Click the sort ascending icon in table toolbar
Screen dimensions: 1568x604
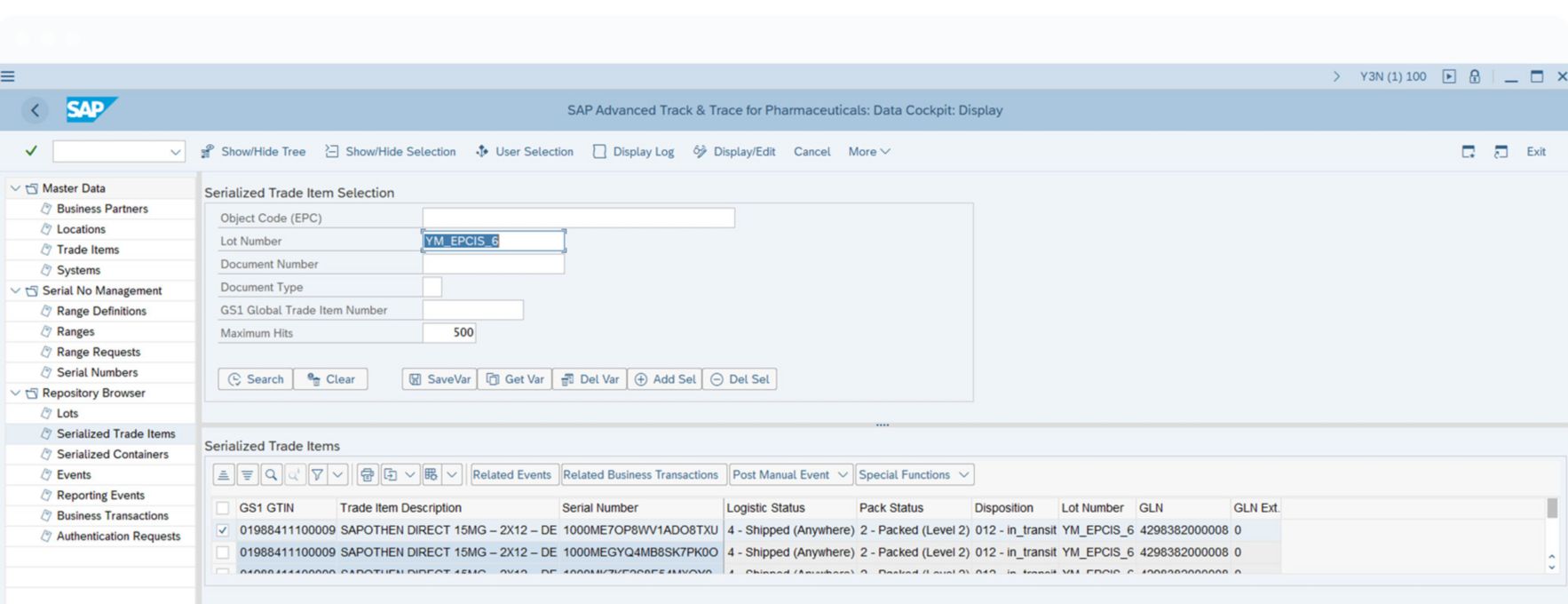coord(224,475)
